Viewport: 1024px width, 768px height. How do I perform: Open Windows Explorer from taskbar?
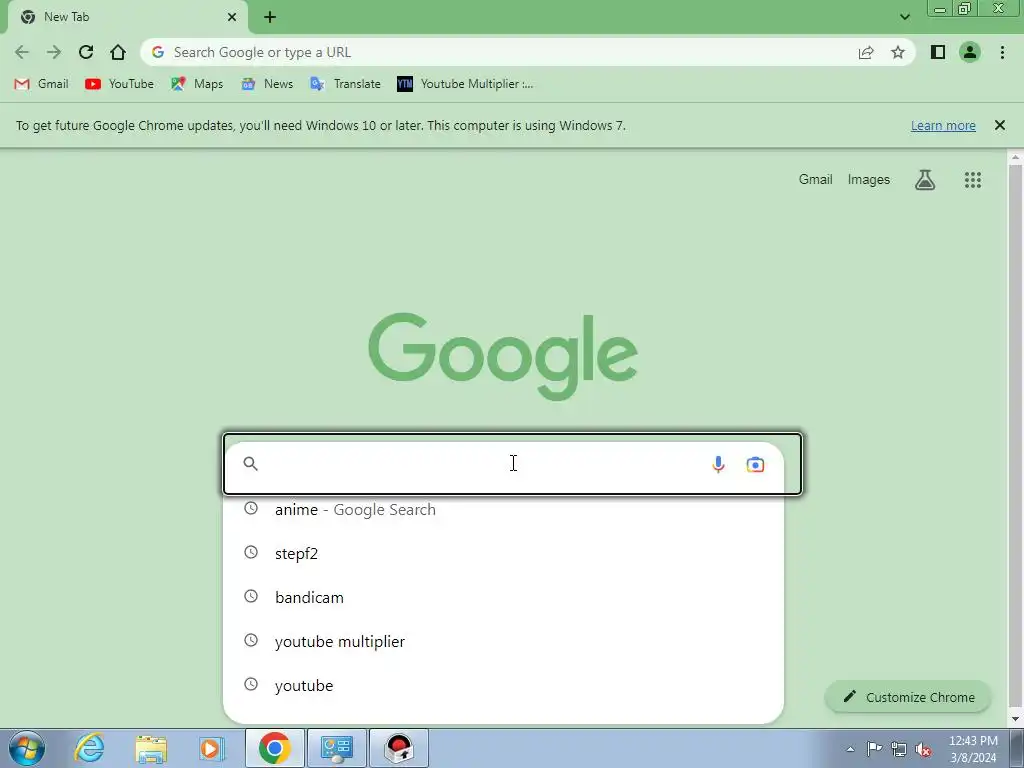pos(151,748)
